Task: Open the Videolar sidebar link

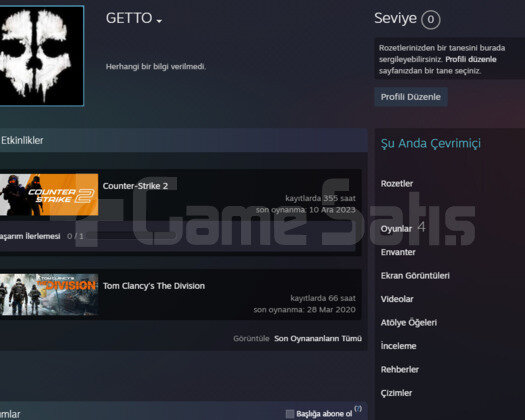Action: [x=397, y=299]
